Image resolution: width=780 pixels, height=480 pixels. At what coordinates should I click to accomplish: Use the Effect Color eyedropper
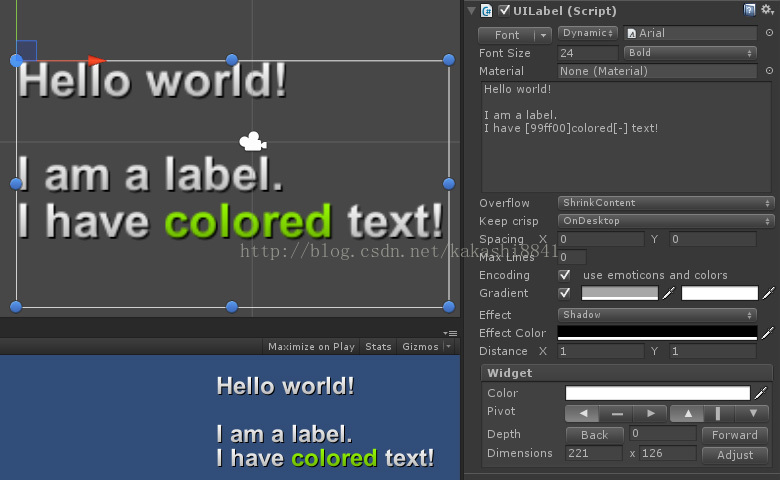click(768, 333)
